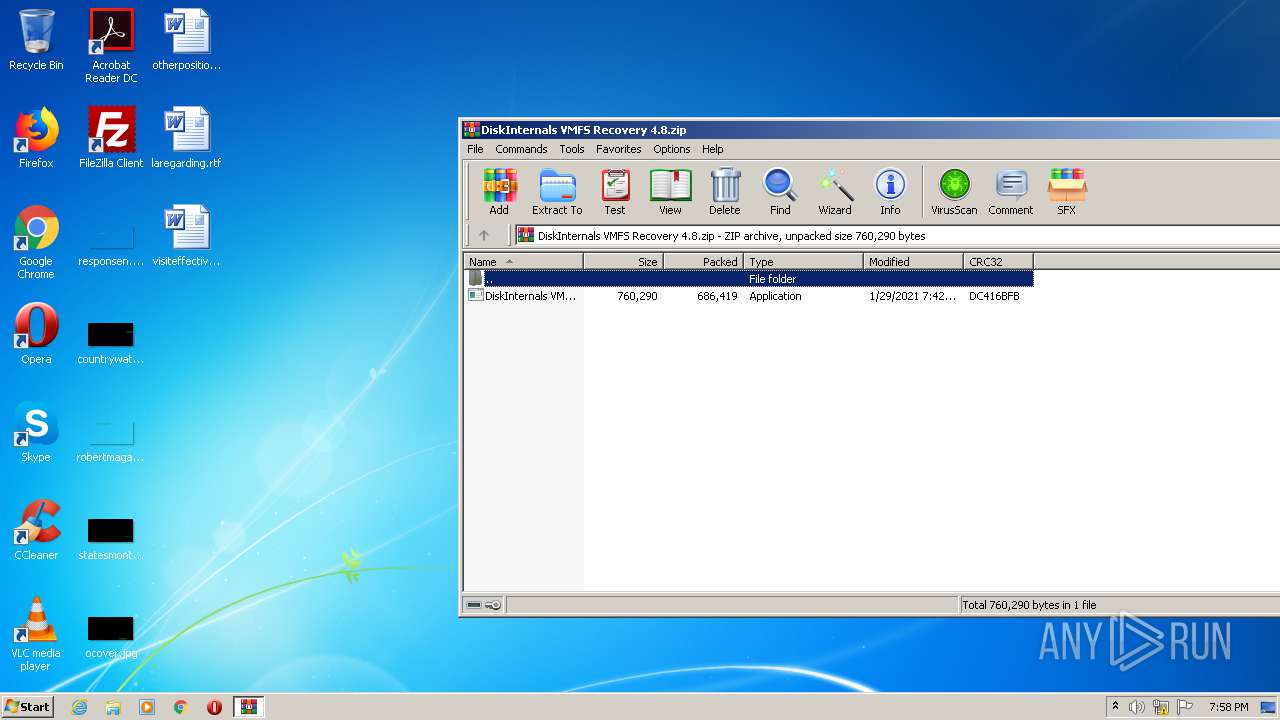Sort file list by CRC32 column
Image resolution: width=1280 pixels, height=720 pixels.
coord(998,262)
